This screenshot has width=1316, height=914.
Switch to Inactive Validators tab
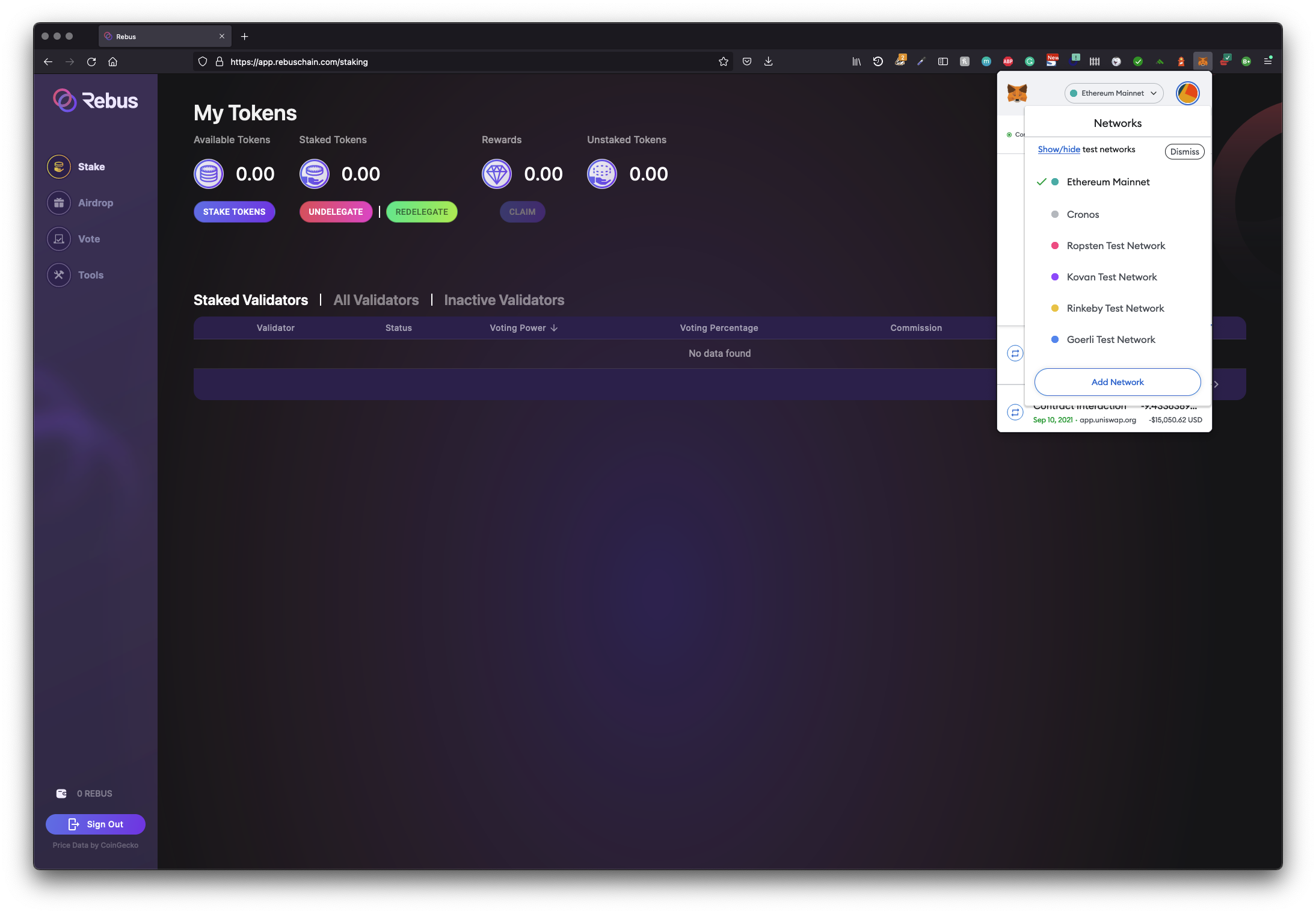pyautogui.click(x=504, y=300)
